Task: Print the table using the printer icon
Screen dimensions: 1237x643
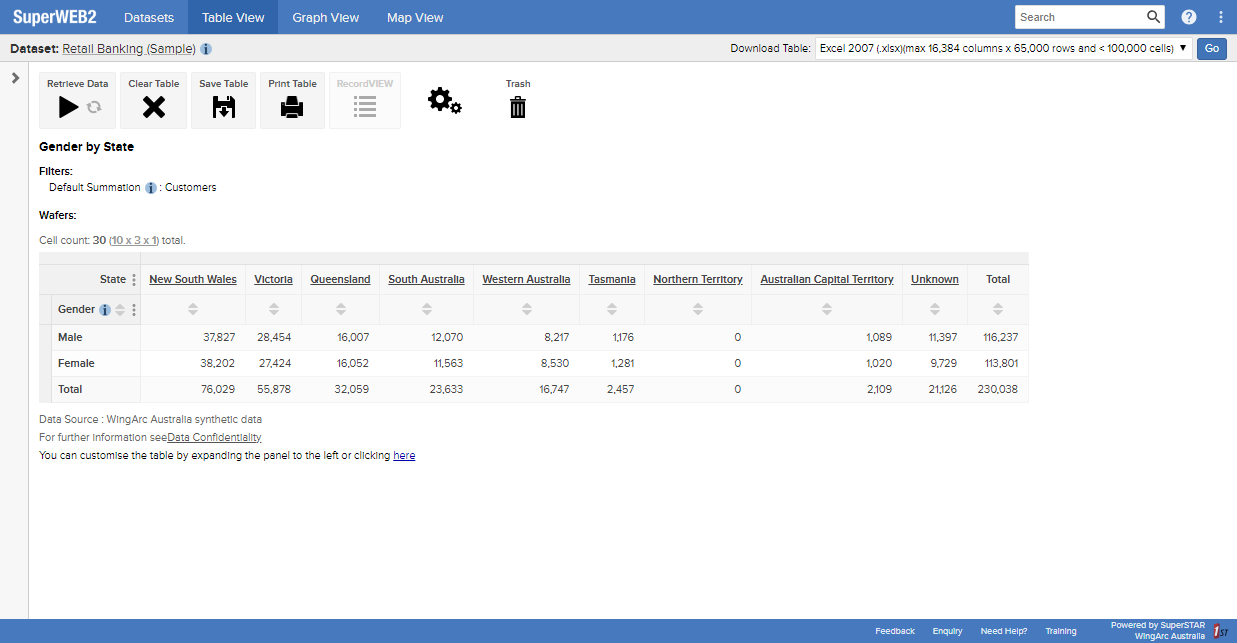Action: tap(292, 106)
